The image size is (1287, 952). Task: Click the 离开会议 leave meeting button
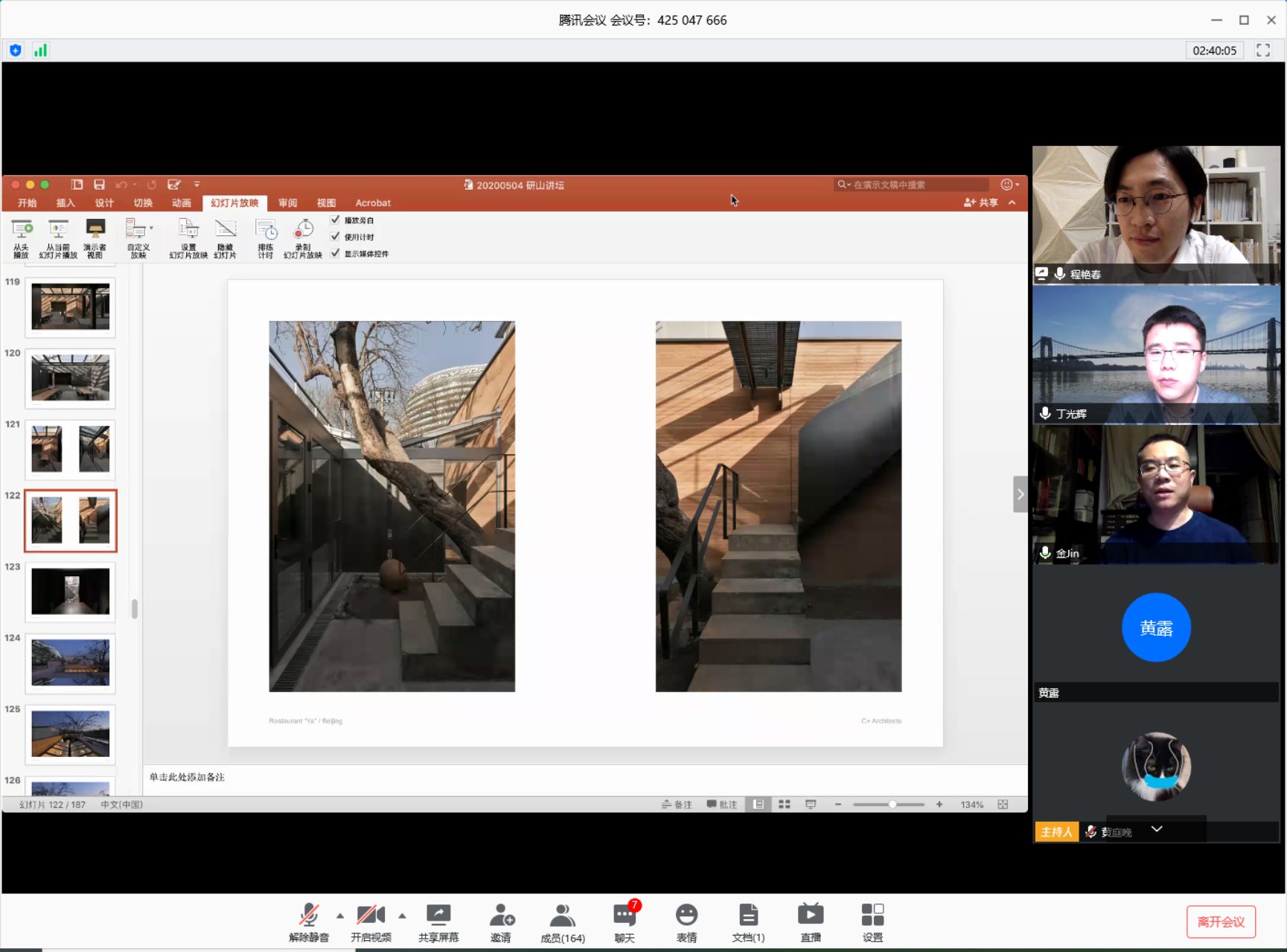click(x=1221, y=921)
